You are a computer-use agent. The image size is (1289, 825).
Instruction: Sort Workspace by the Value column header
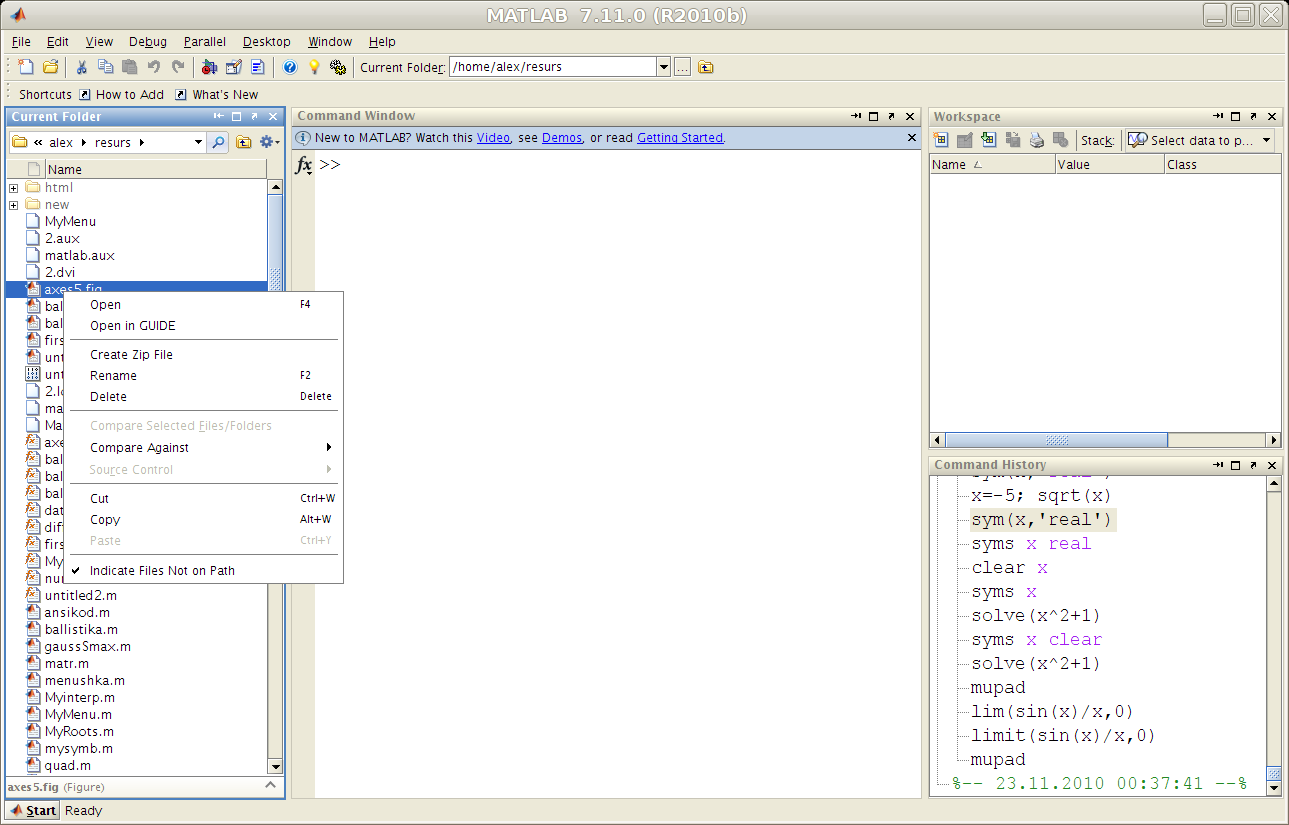[1109, 164]
